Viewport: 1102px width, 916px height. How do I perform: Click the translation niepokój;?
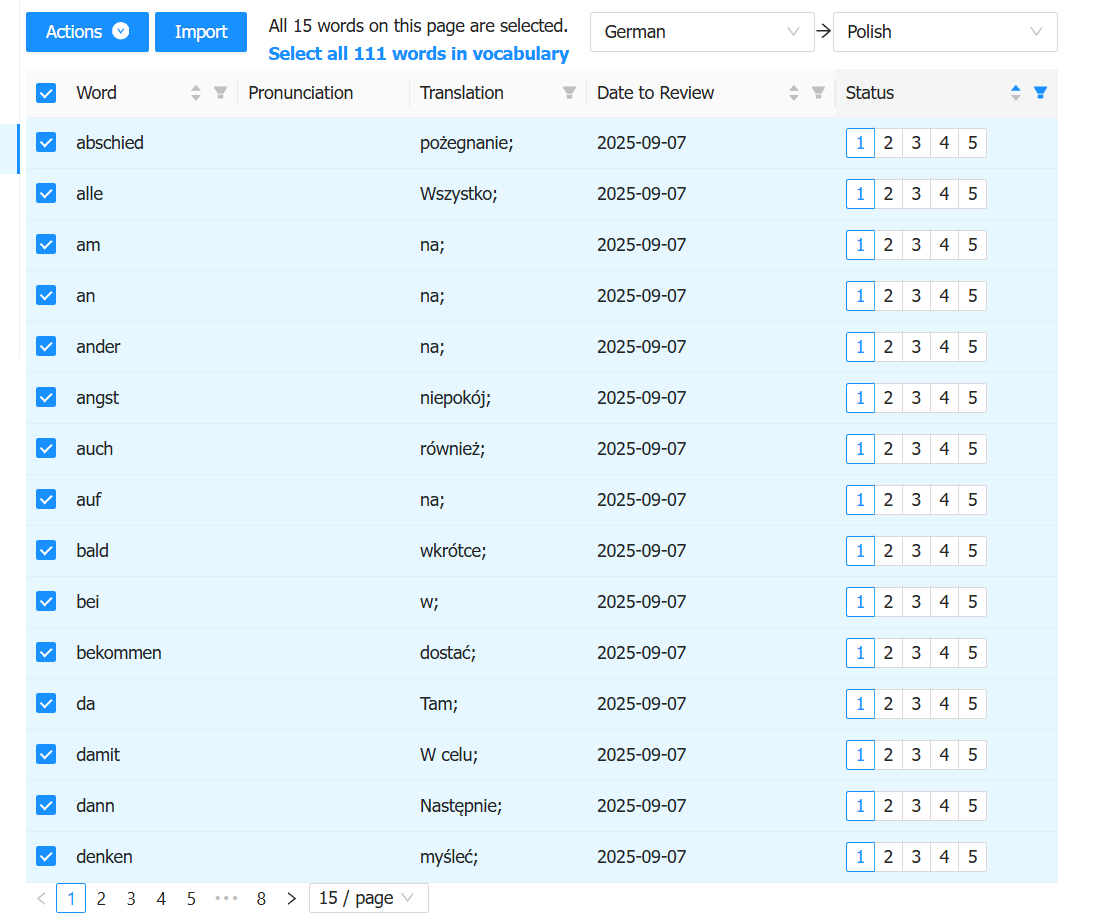tap(455, 398)
